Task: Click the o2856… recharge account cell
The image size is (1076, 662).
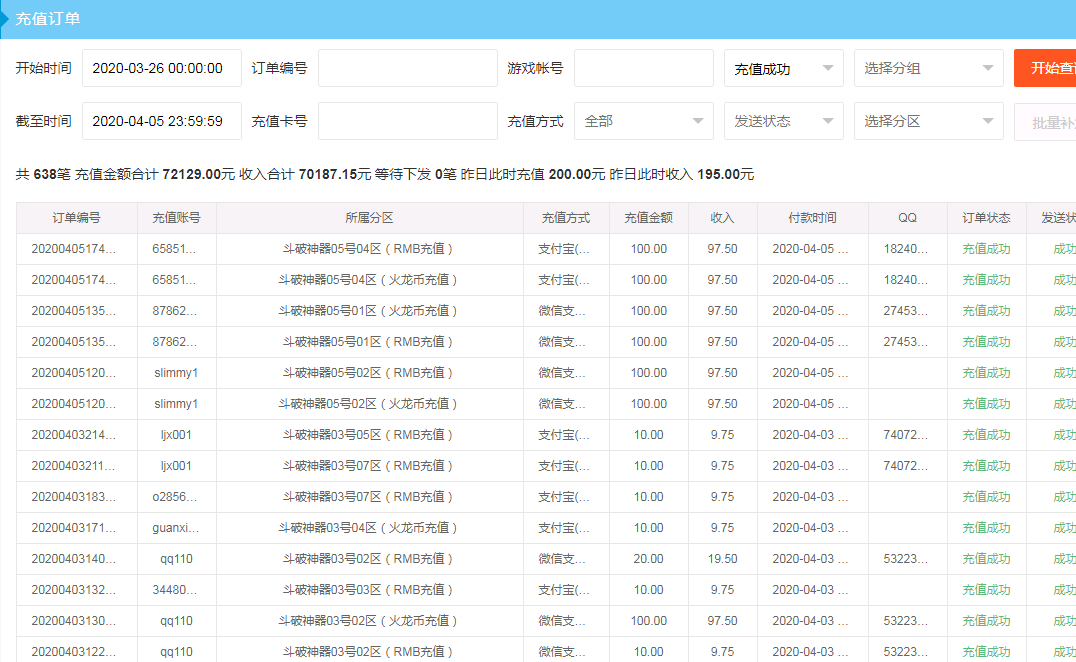Action: tap(176, 497)
